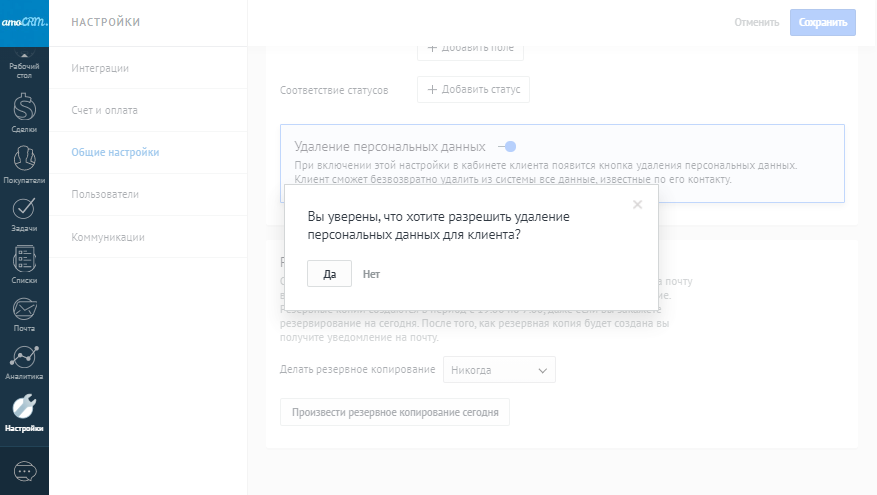Click the partially visible Добавить поле button
The width and height of the screenshot is (877, 495).
(470, 52)
